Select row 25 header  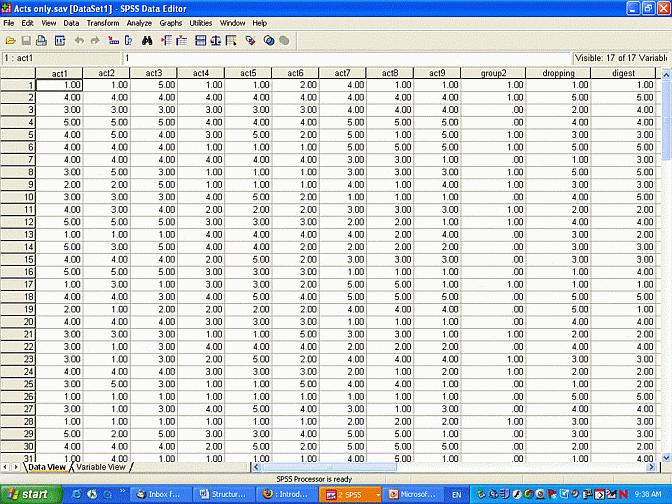18,384
